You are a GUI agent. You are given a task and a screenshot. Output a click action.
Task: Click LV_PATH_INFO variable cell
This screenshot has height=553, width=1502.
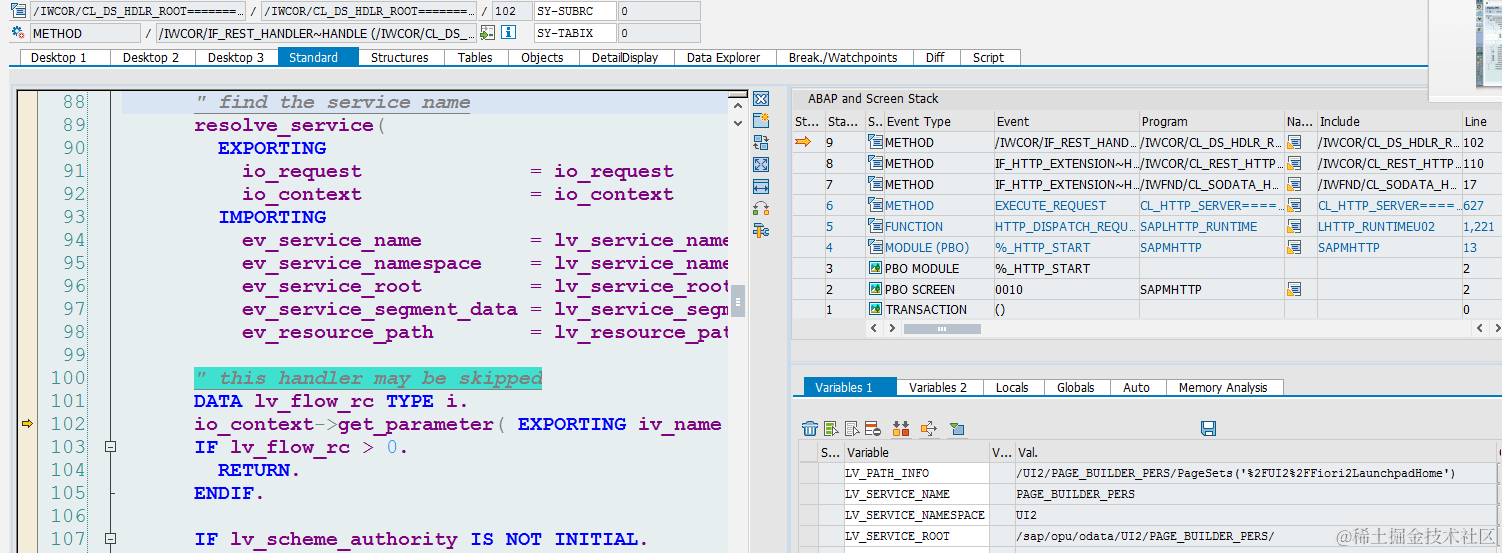coord(916,473)
